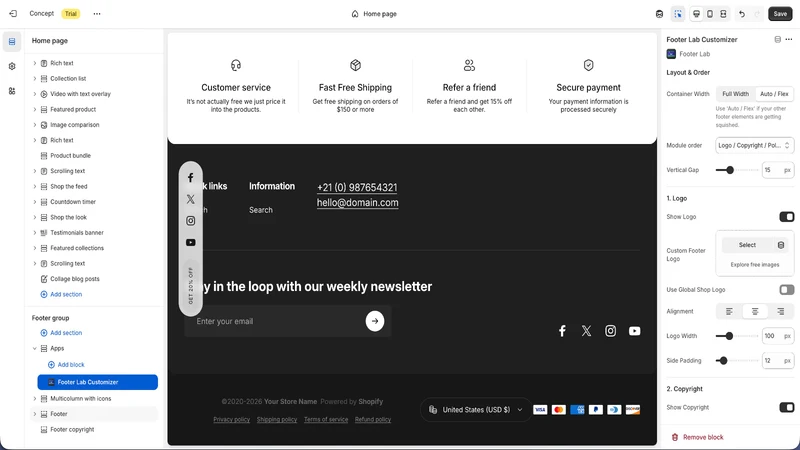The width and height of the screenshot is (800, 450).
Task: Expand Multicolumn with icons section
Action: pyautogui.click(x=35, y=398)
